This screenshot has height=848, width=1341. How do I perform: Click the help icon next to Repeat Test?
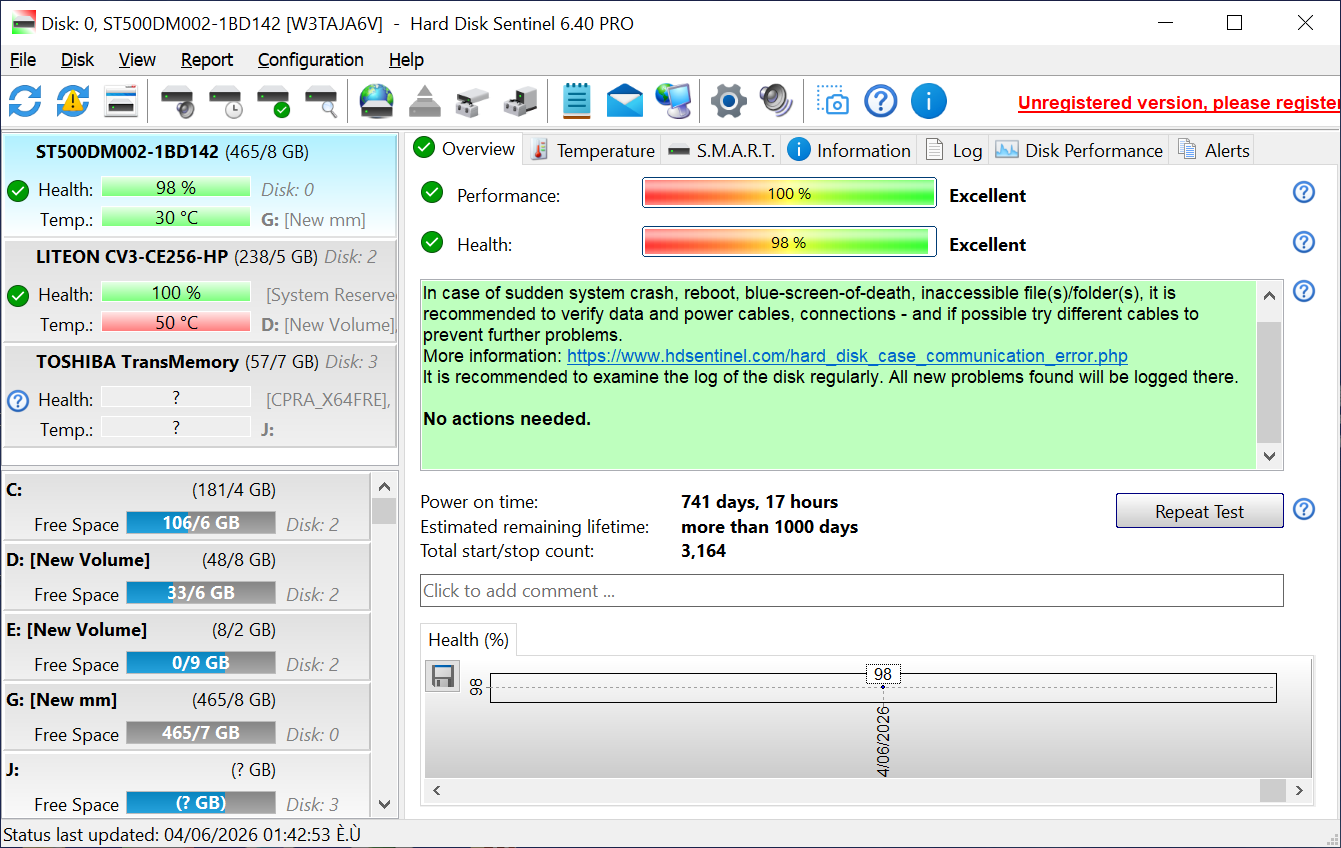click(x=1304, y=509)
